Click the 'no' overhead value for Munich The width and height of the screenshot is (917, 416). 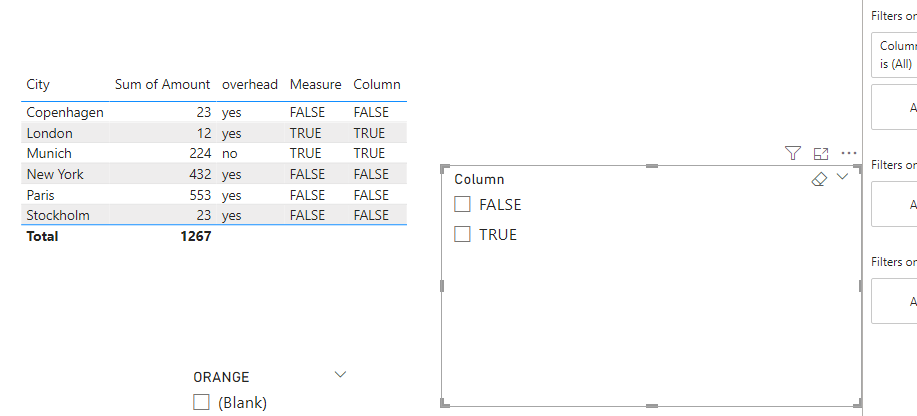click(x=229, y=153)
